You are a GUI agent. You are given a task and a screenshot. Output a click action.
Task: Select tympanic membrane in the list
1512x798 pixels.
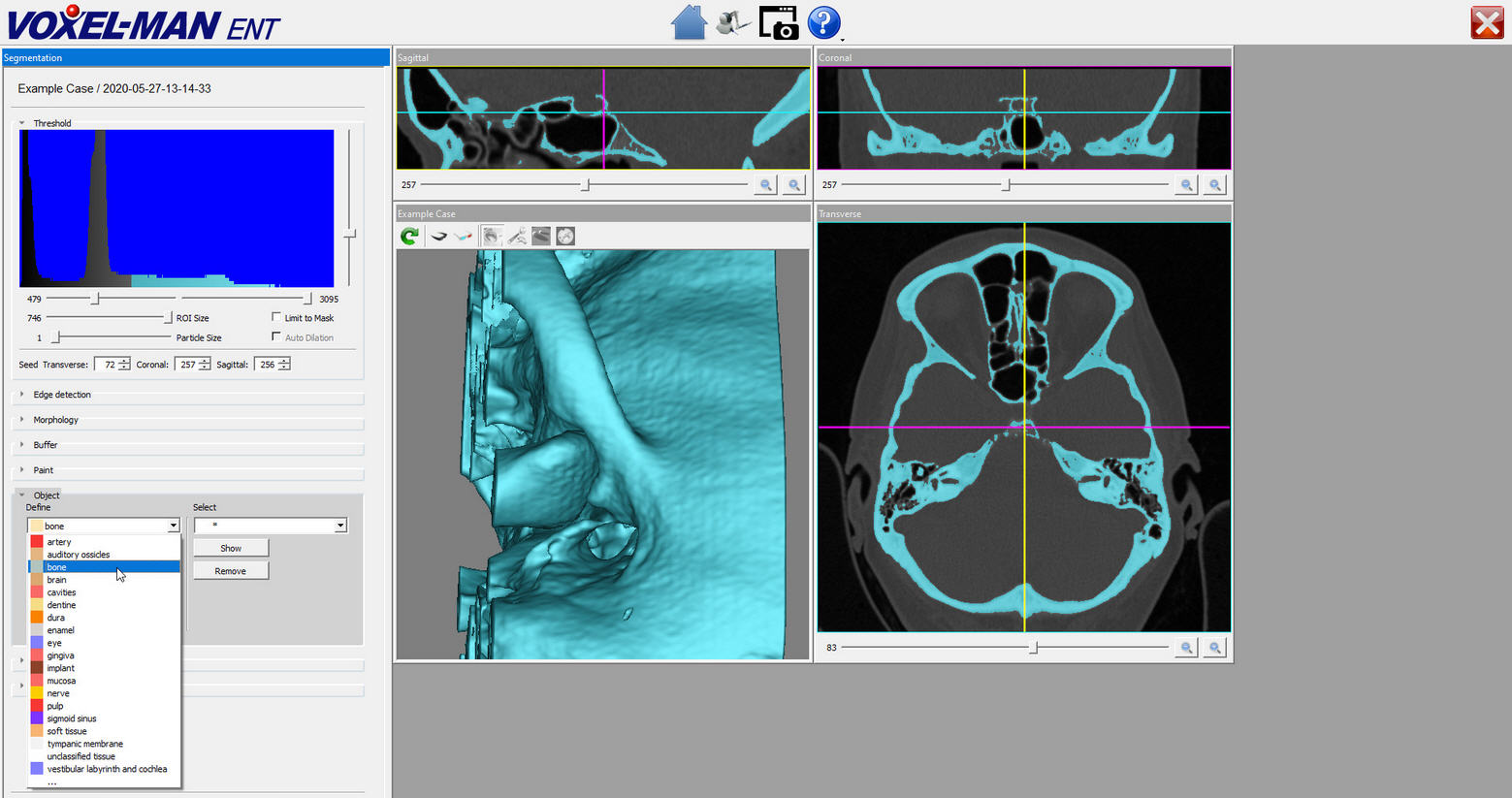104,744
